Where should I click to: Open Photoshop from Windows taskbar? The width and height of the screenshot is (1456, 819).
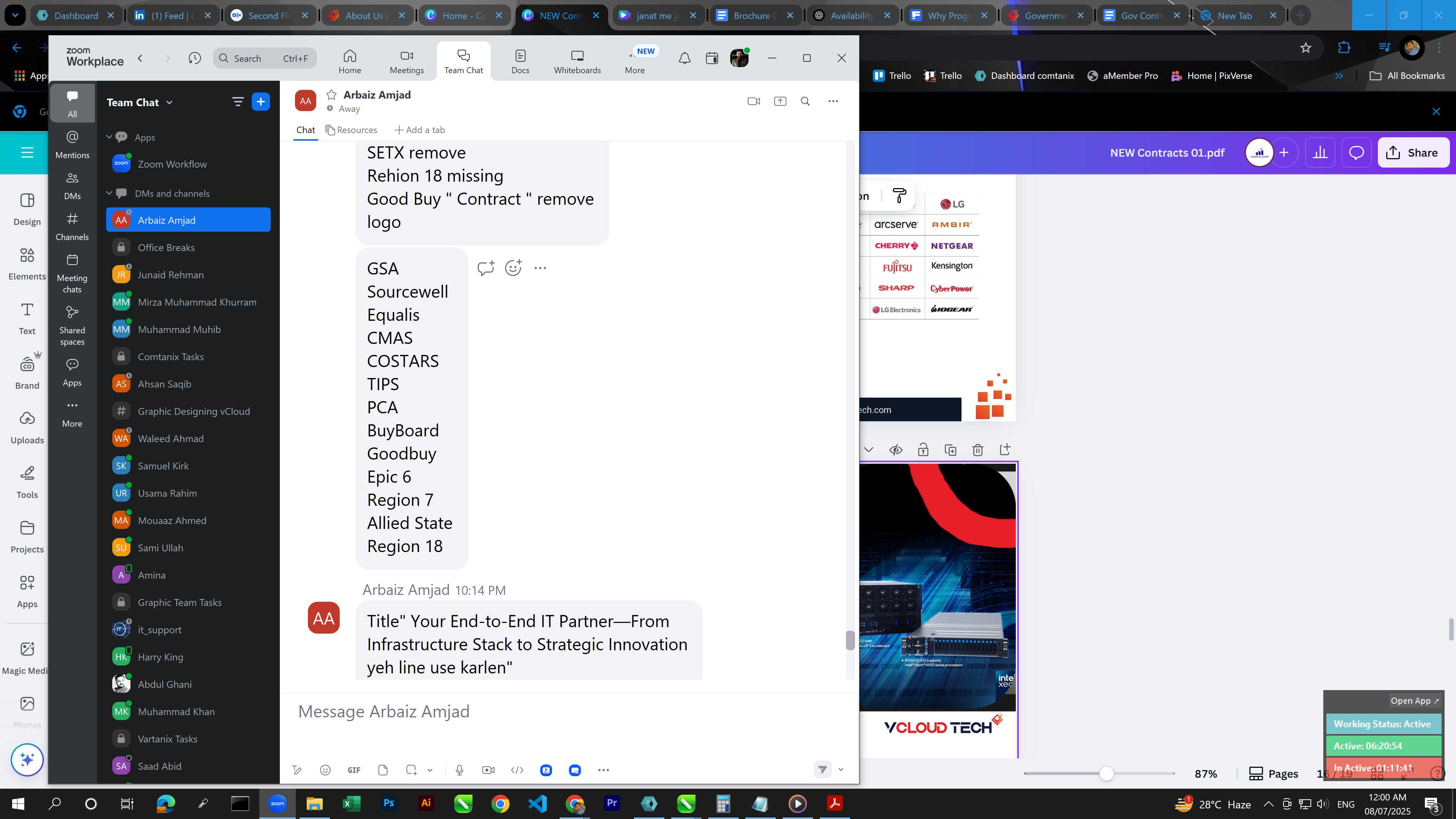click(388, 803)
